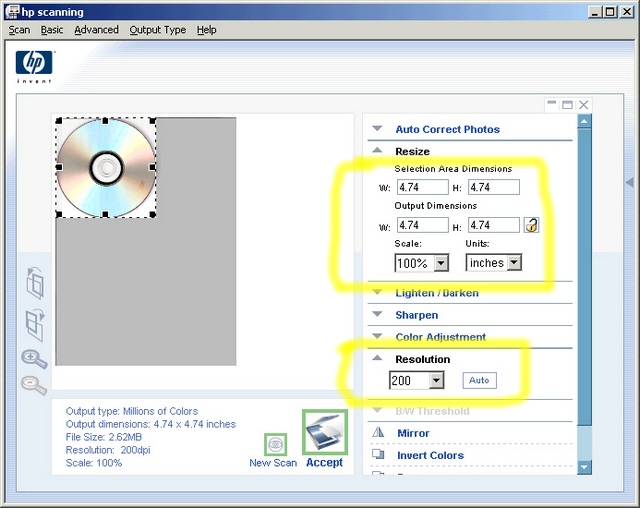Screen dimensions: 640x508
Task: Click the selection's top-left corner handle
Action: pyautogui.click(x=59, y=121)
